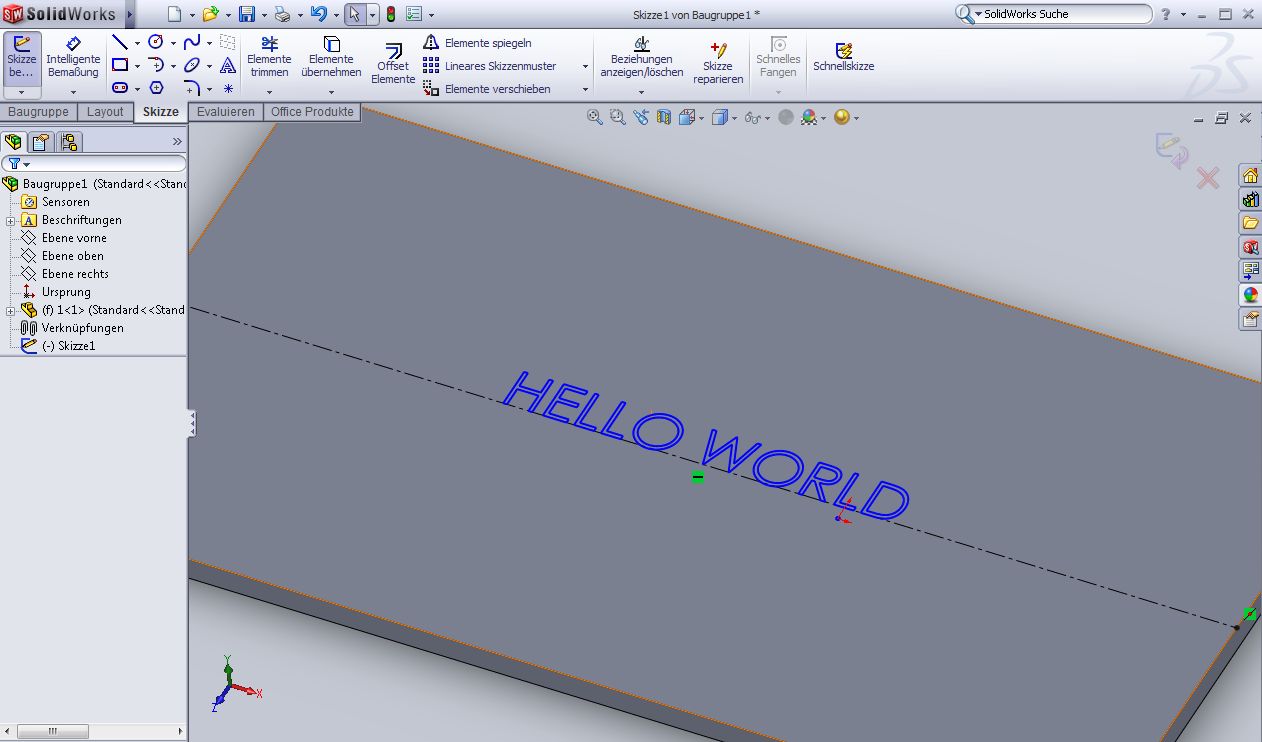Screen dimensions: 1262x742
Task: Open File Explorer pane in task pane
Action: coord(1250,223)
